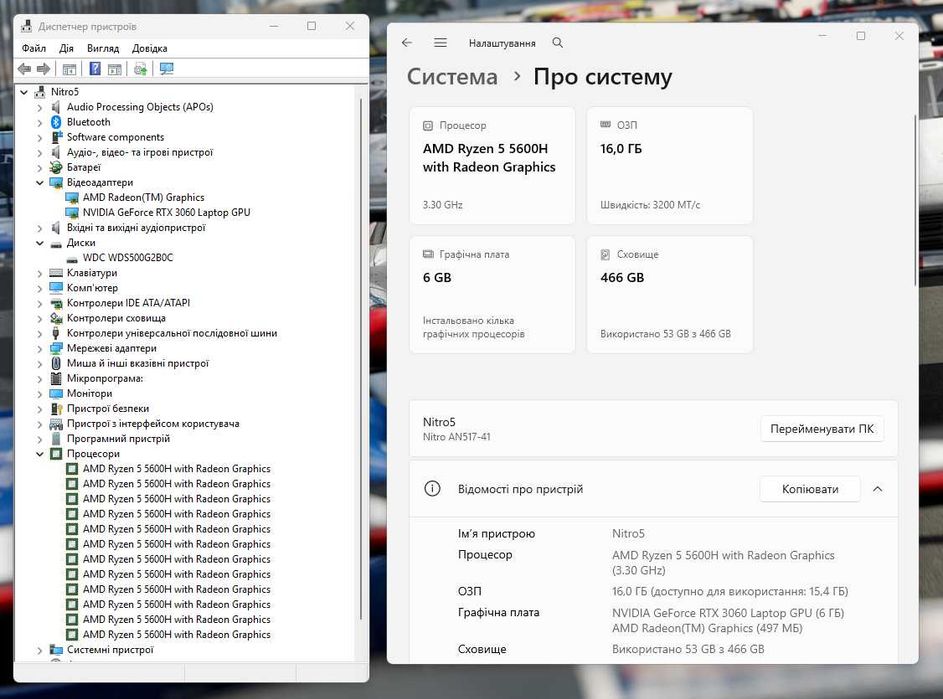
Task: Select the WDC WDS500G2B0C disk
Action: tap(127, 257)
